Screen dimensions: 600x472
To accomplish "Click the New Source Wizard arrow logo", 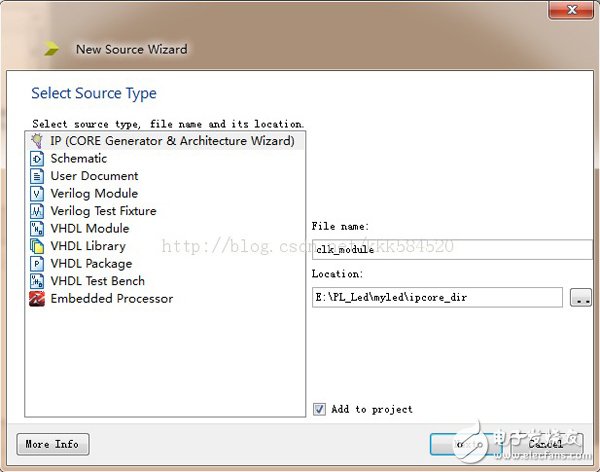I will 51,49.
